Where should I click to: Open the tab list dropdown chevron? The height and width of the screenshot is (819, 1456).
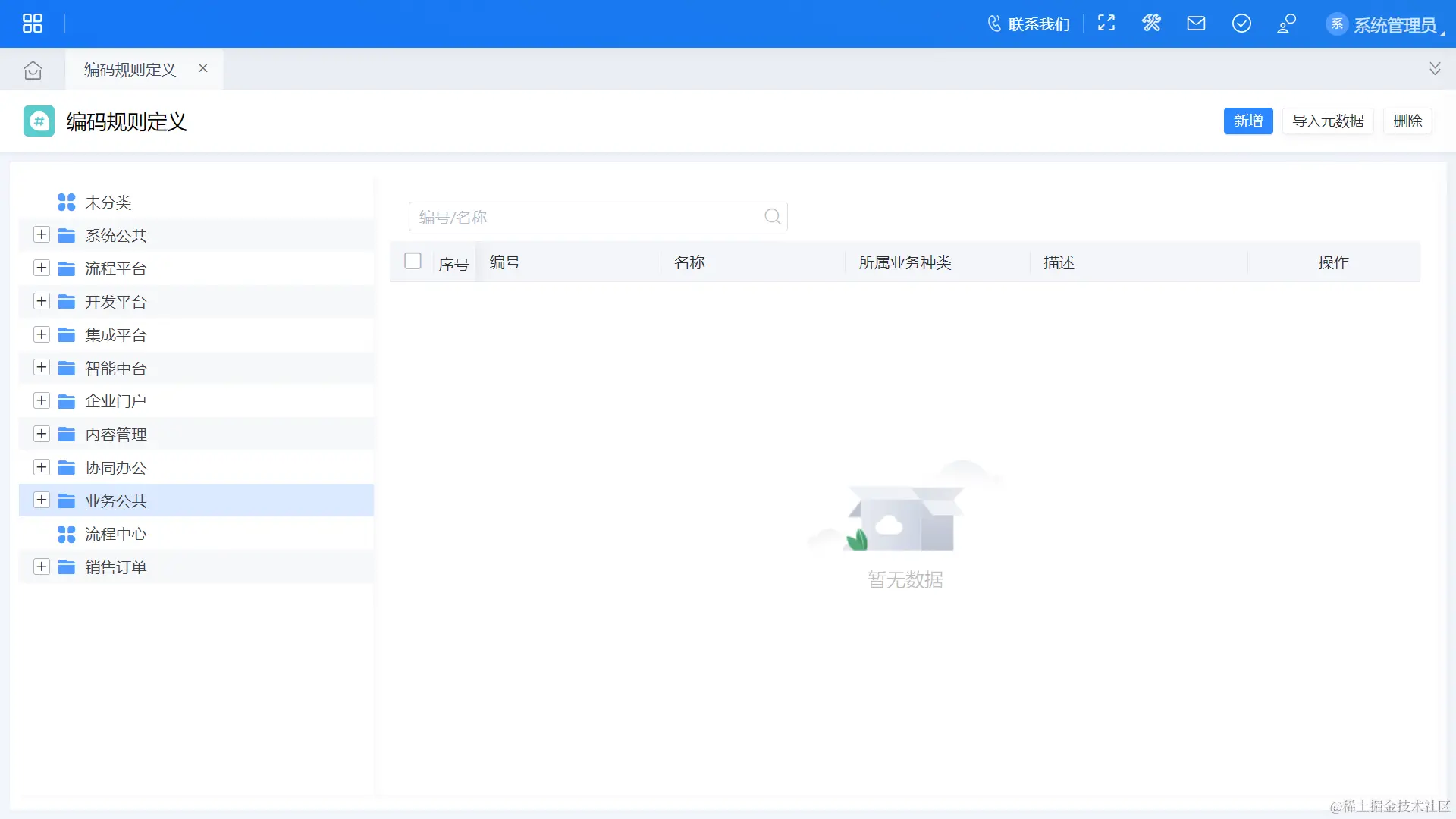pos(1435,69)
